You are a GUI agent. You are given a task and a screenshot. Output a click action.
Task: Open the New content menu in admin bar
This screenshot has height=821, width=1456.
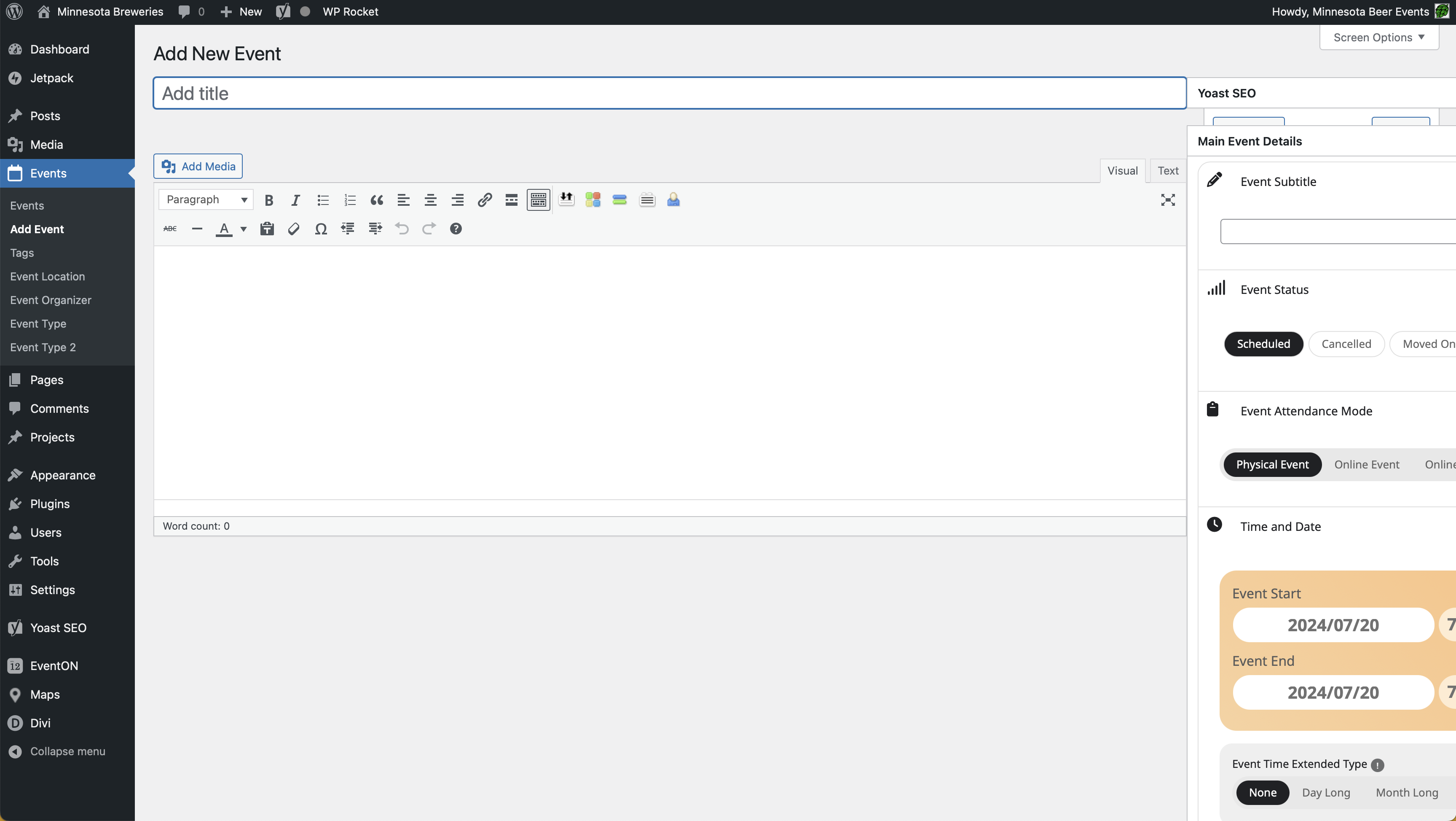[241, 11]
